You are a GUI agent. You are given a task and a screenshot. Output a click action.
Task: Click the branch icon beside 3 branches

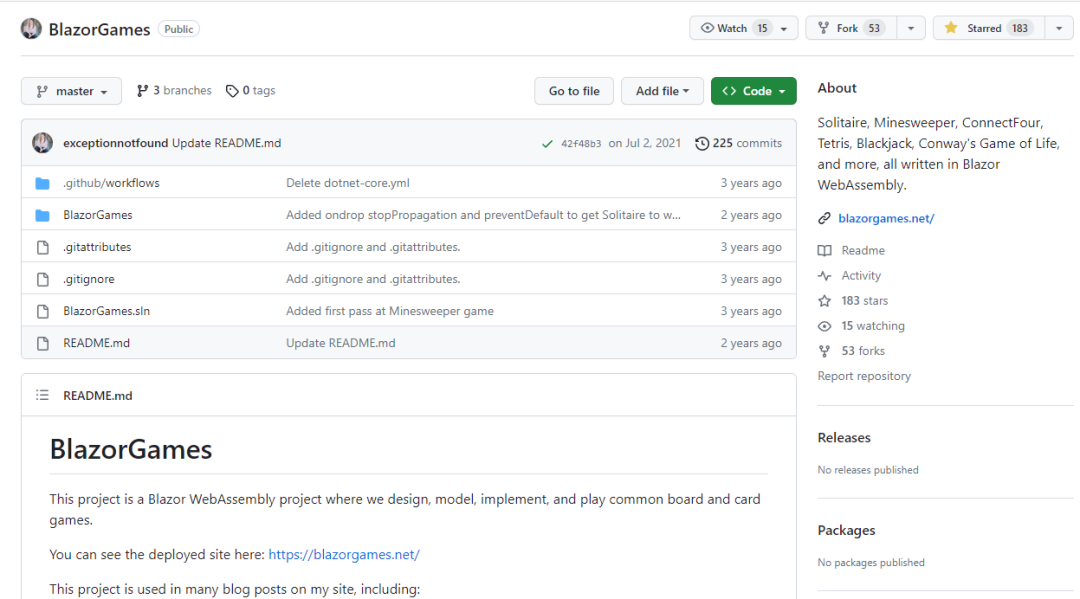pyautogui.click(x=142, y=91)
